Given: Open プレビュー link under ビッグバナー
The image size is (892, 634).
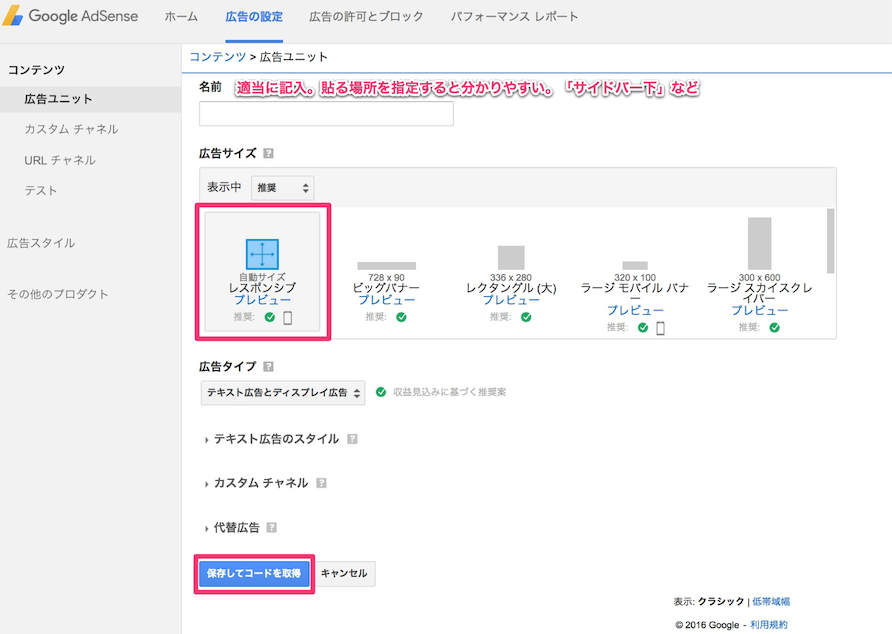Looking at the screenshot, I should coord(386,300).
